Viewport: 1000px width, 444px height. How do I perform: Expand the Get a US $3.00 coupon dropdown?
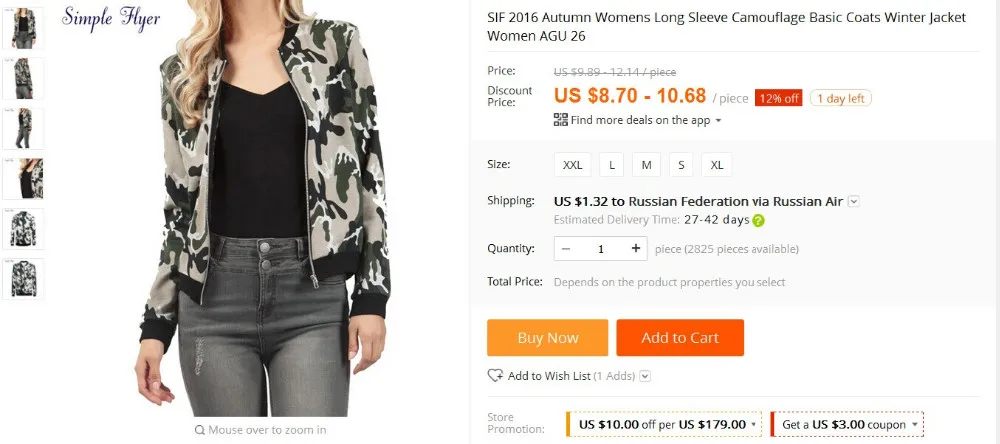pyautogui.click(x=915, y=425)
